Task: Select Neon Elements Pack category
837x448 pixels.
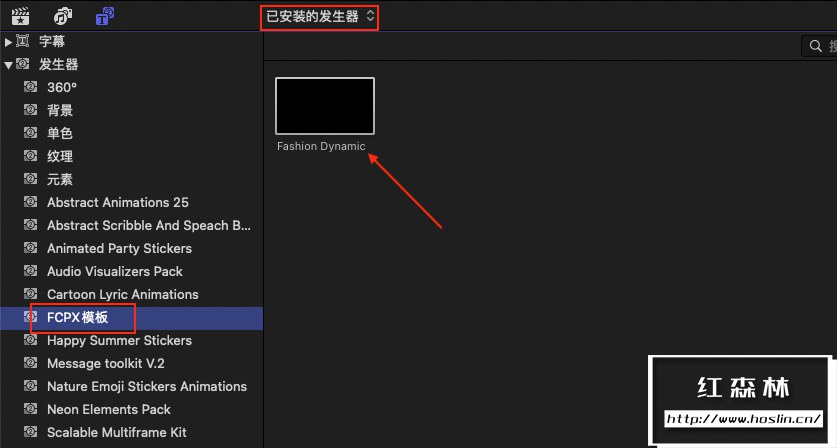Action: (x=131, y=409)
